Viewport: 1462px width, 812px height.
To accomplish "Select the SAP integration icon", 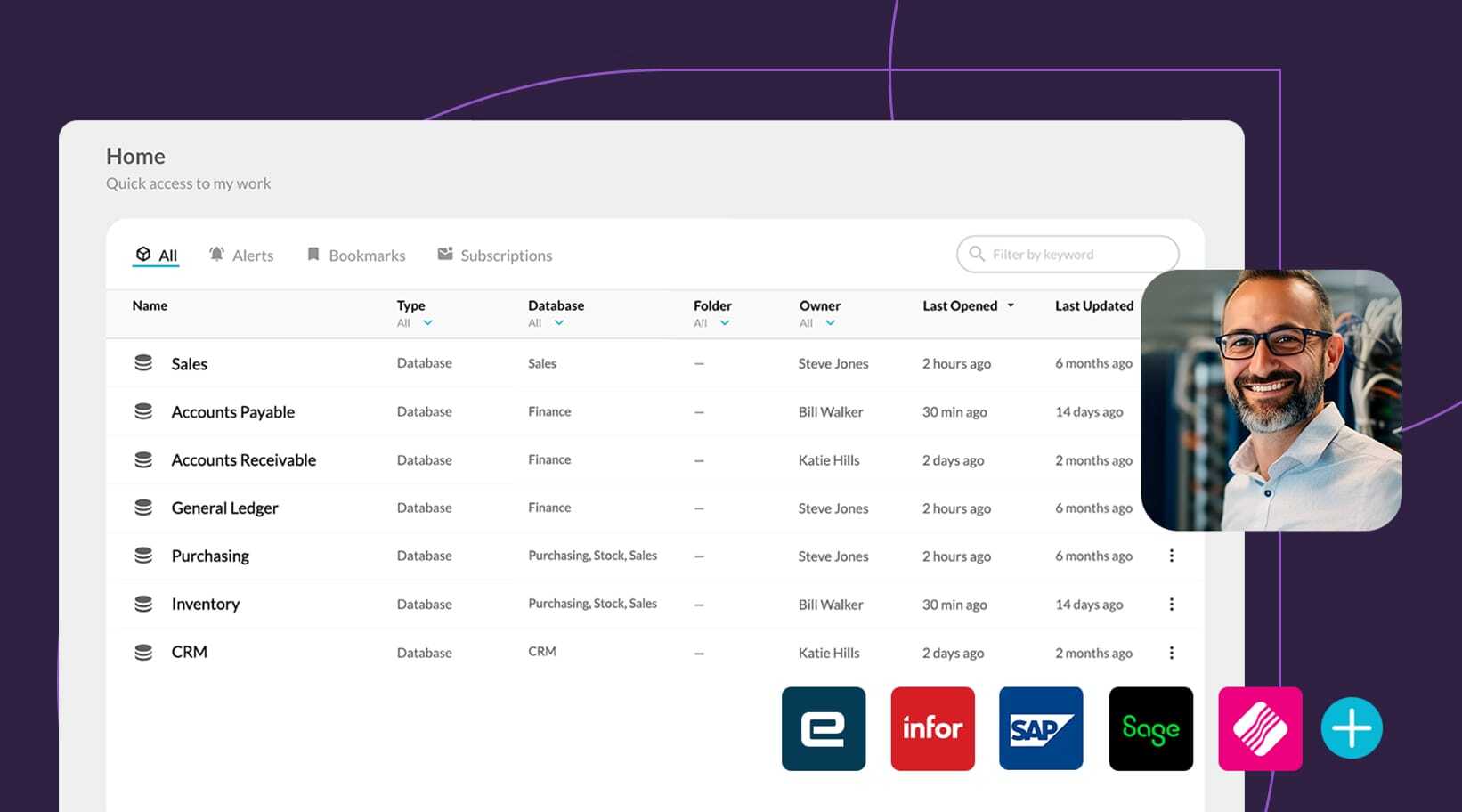I will pyautogui.click(x=1040, y=728).
